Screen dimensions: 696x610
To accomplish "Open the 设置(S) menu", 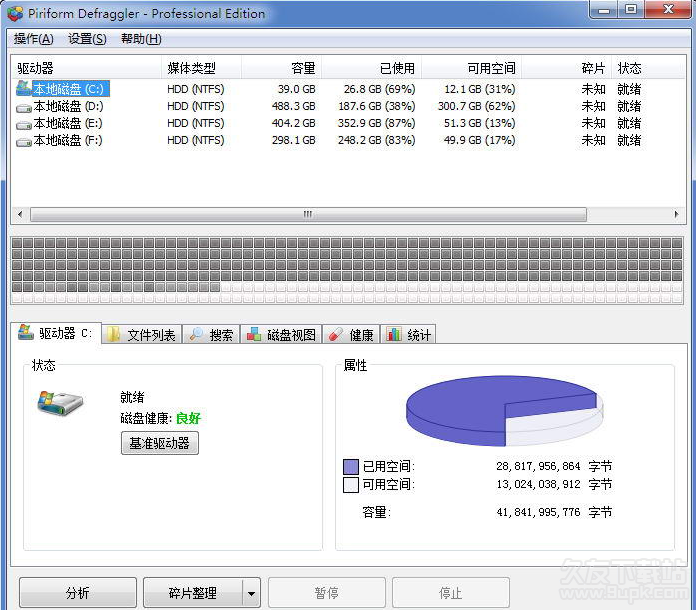I will [x=87, y=39].
